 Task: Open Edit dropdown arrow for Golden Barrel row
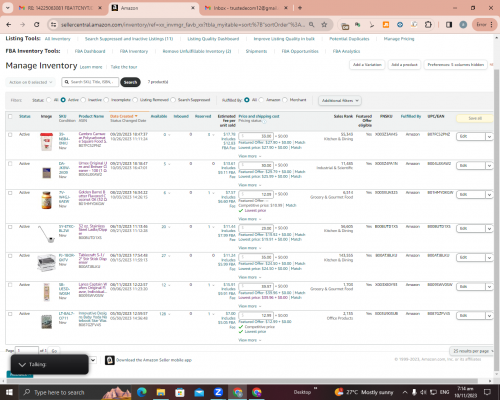tap(489, 195)
